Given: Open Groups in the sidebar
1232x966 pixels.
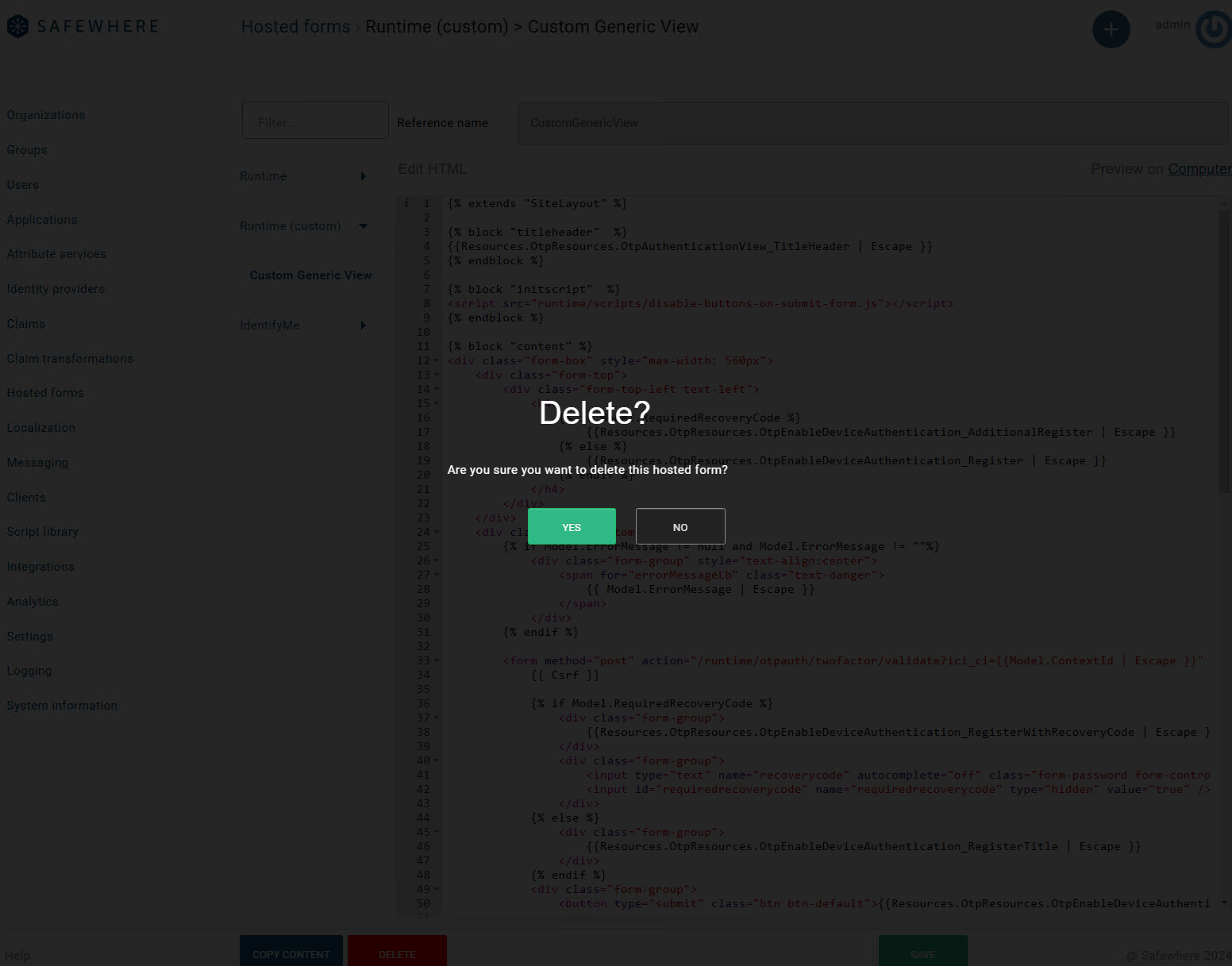Looking at the screenshot, I should (x=27, y=150).
